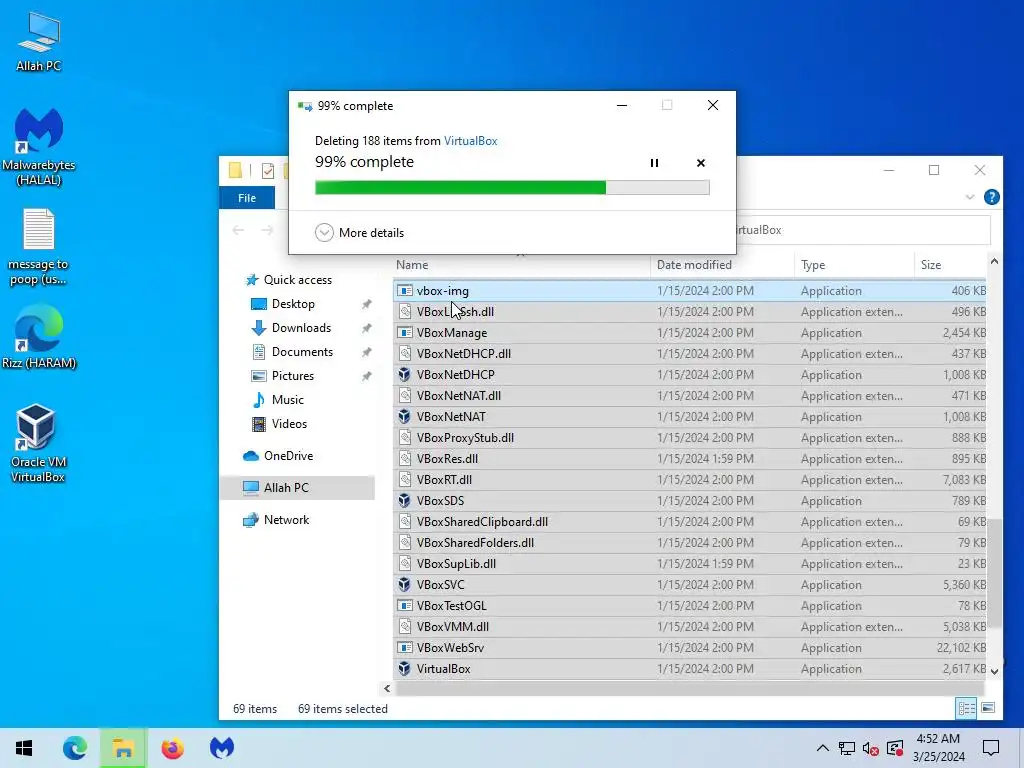1024x768 pixels.
Task: Open Documents in the navigation pane
Action: (x=293, y=351)
